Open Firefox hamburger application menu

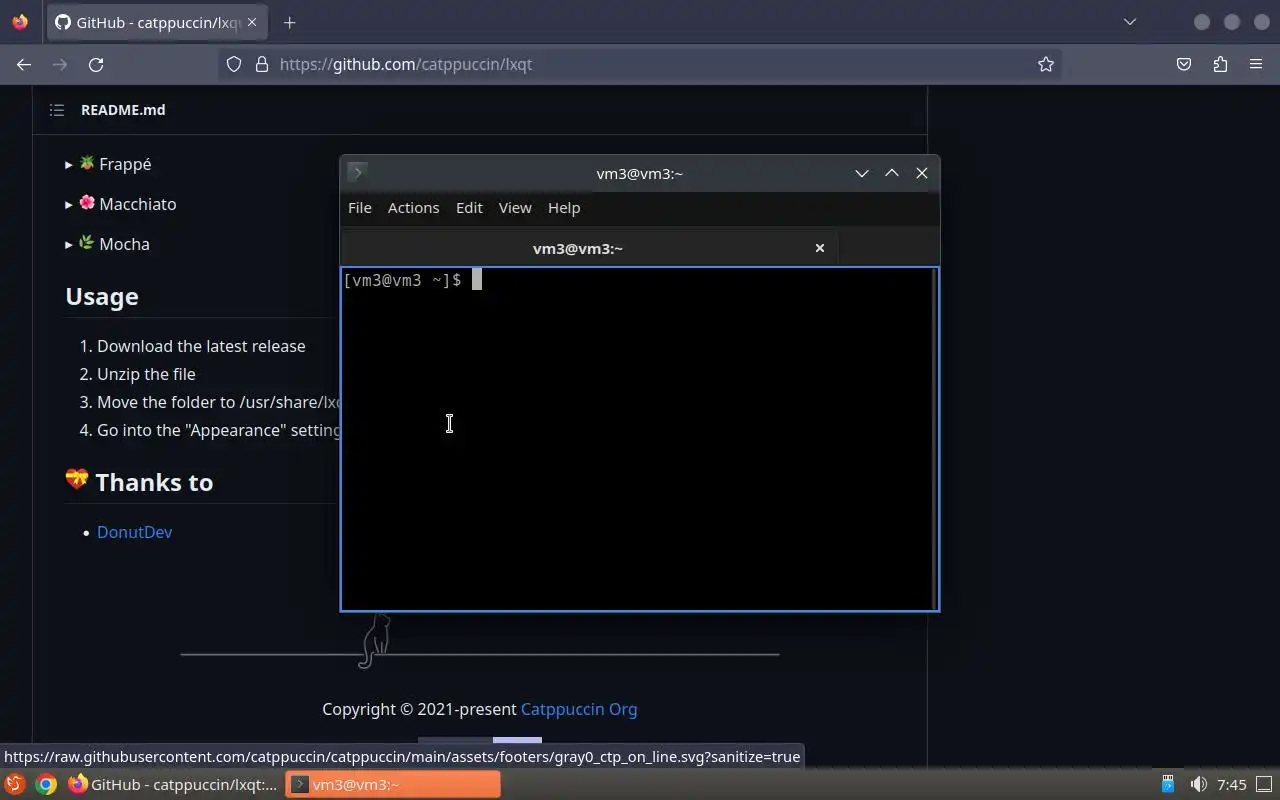point(1256,64)
